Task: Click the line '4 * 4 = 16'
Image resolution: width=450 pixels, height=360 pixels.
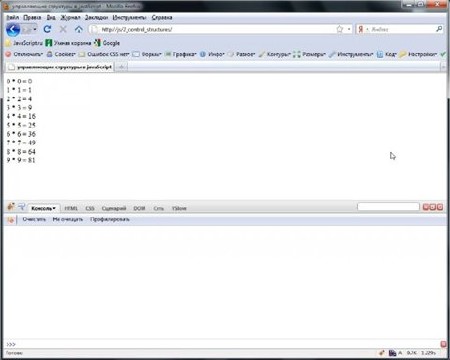Action: coord(21,116)
